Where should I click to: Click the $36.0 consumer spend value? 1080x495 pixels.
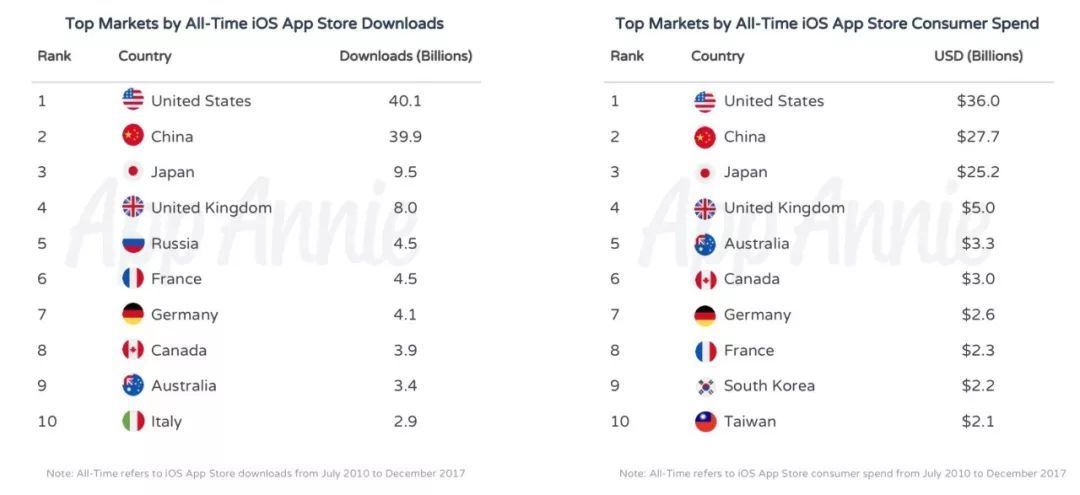[x=977, y=100]
